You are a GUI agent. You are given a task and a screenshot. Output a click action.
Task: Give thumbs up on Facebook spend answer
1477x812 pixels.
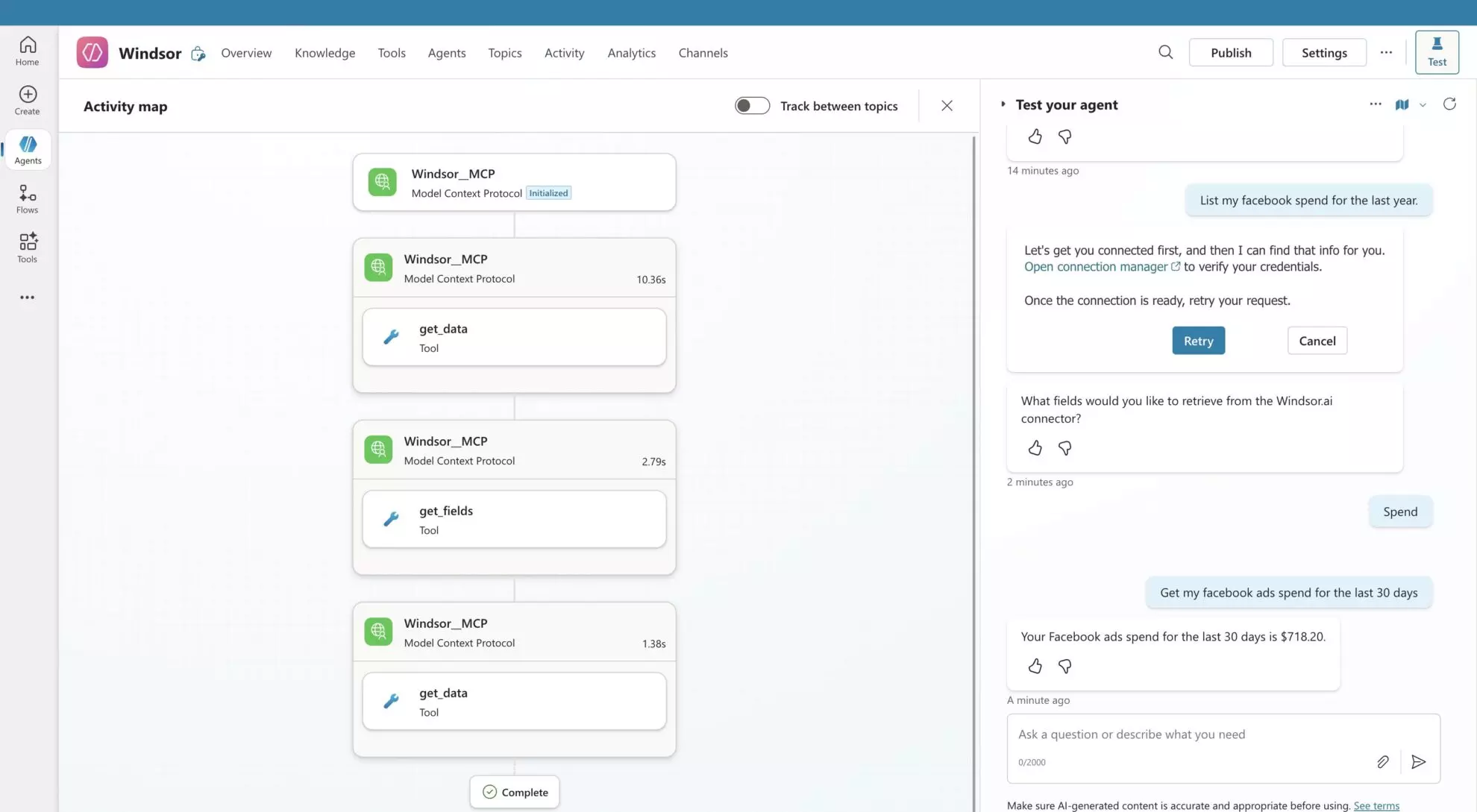(1035, 666)
